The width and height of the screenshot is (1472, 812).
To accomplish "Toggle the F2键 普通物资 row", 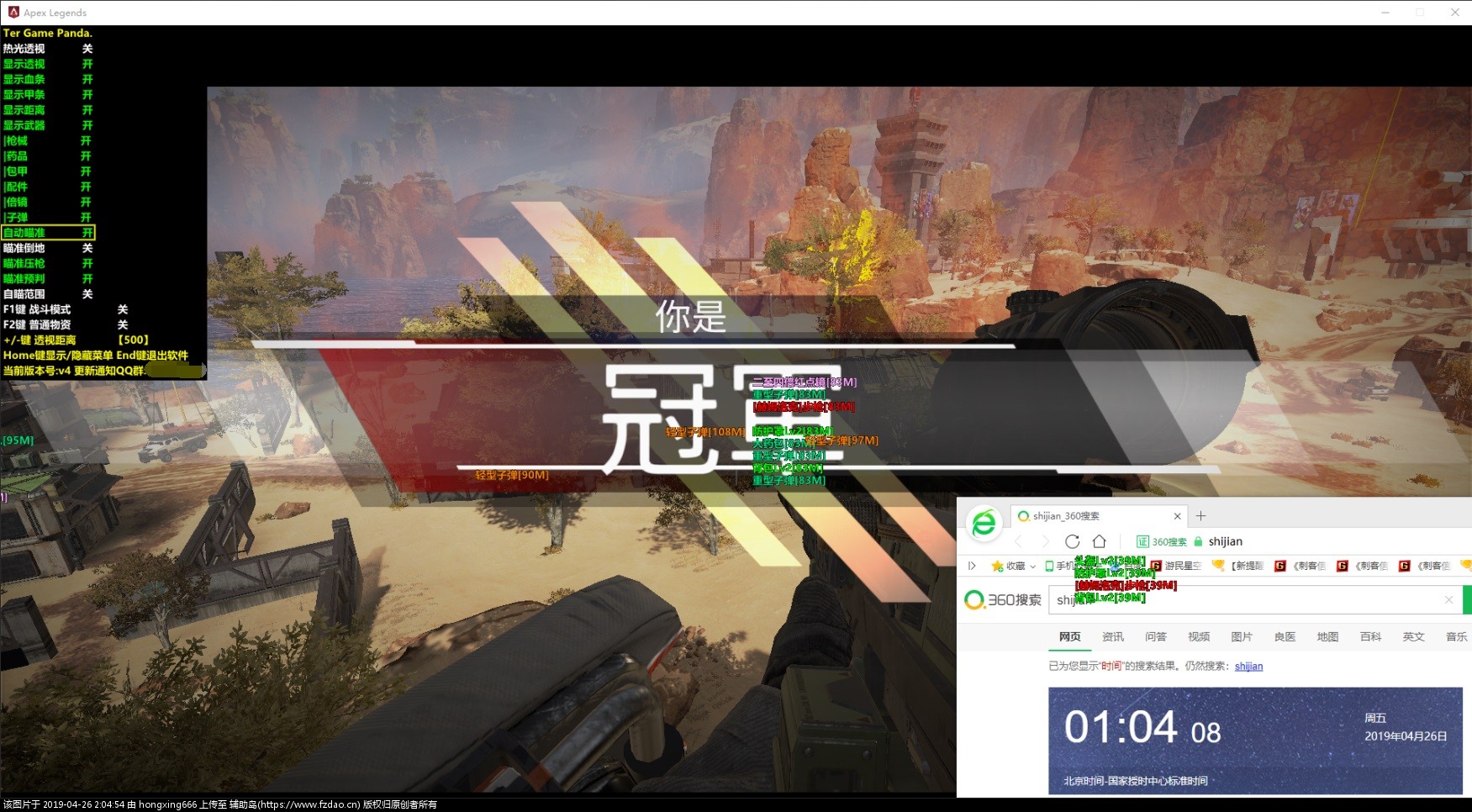I will coord(66,324).
